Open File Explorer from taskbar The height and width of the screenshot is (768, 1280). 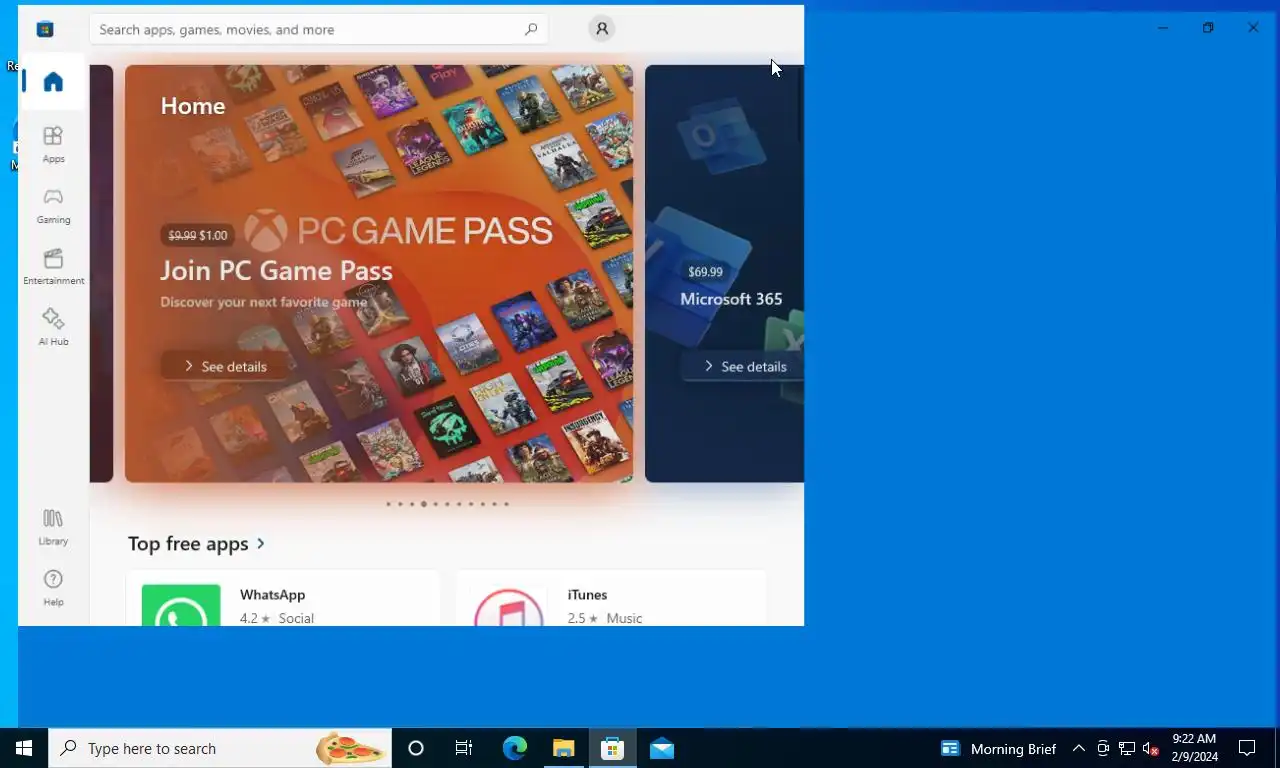[563, 748]
